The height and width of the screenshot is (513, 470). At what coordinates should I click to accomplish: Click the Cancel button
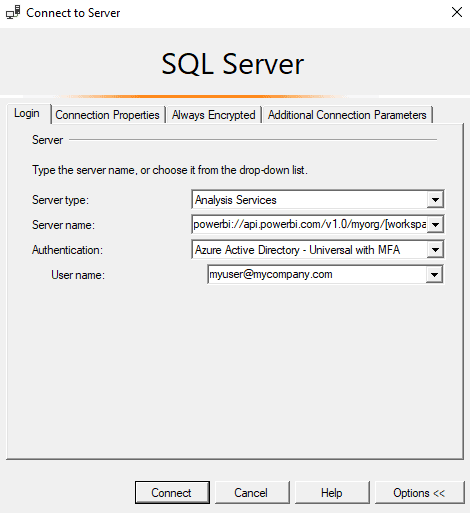pyautogui.click(x=252, y=492)
